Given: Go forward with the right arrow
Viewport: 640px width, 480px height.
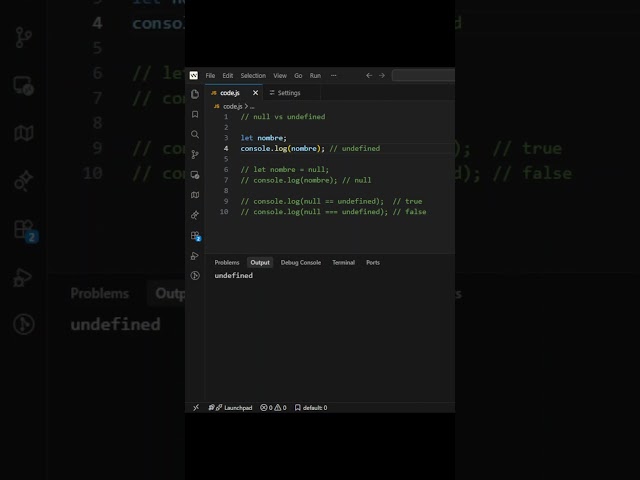Looking at the screenshot, I should [x=382, y=76].
